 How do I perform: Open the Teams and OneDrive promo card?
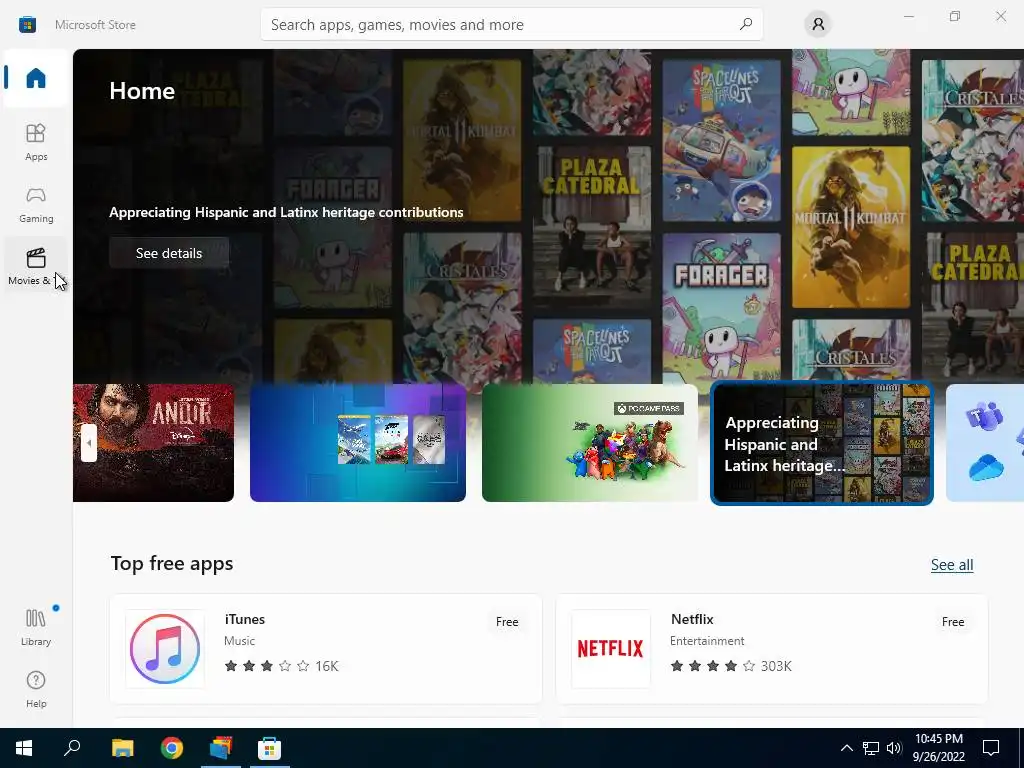coord(985,443)
